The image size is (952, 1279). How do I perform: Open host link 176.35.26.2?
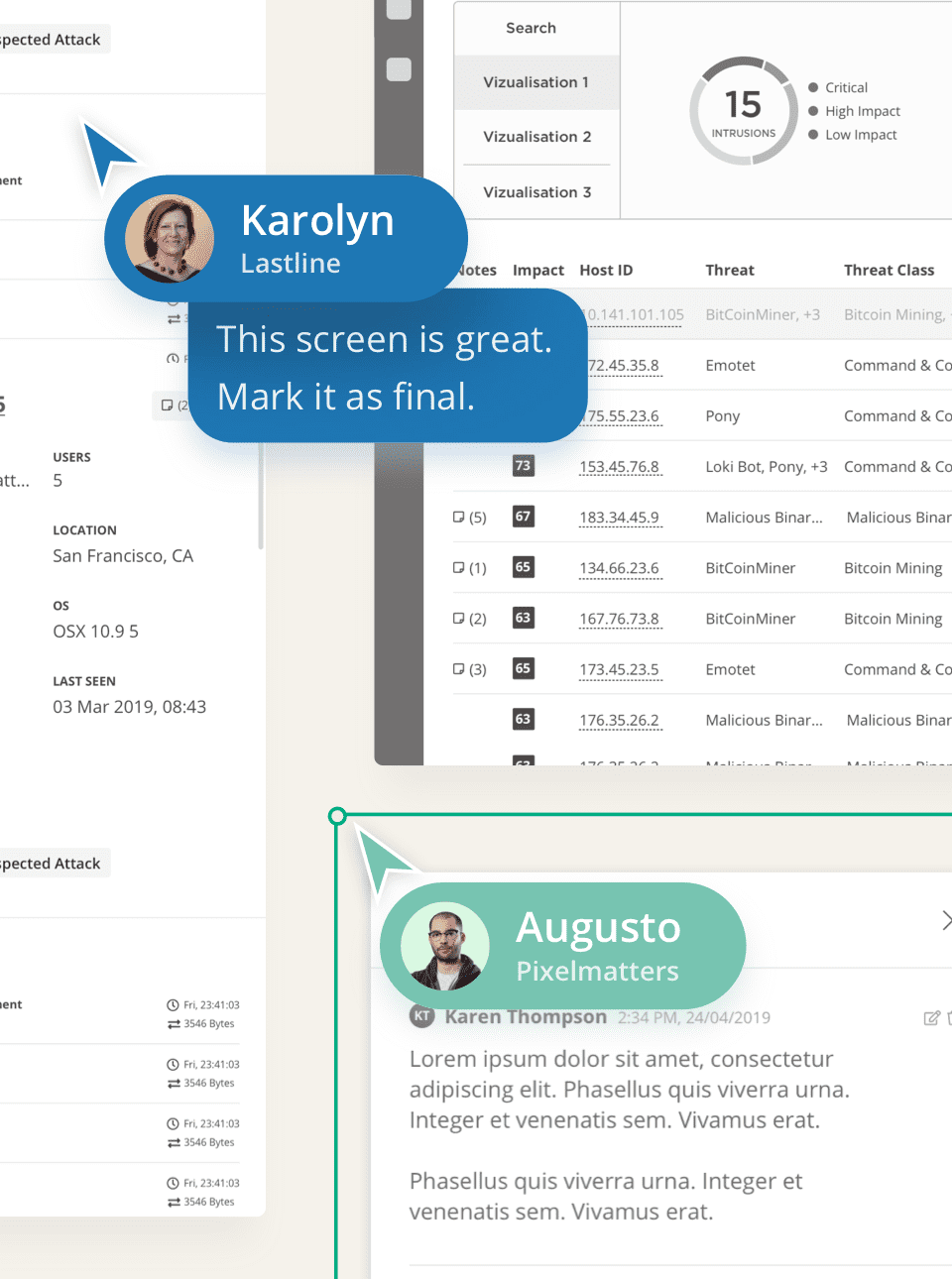619,721
